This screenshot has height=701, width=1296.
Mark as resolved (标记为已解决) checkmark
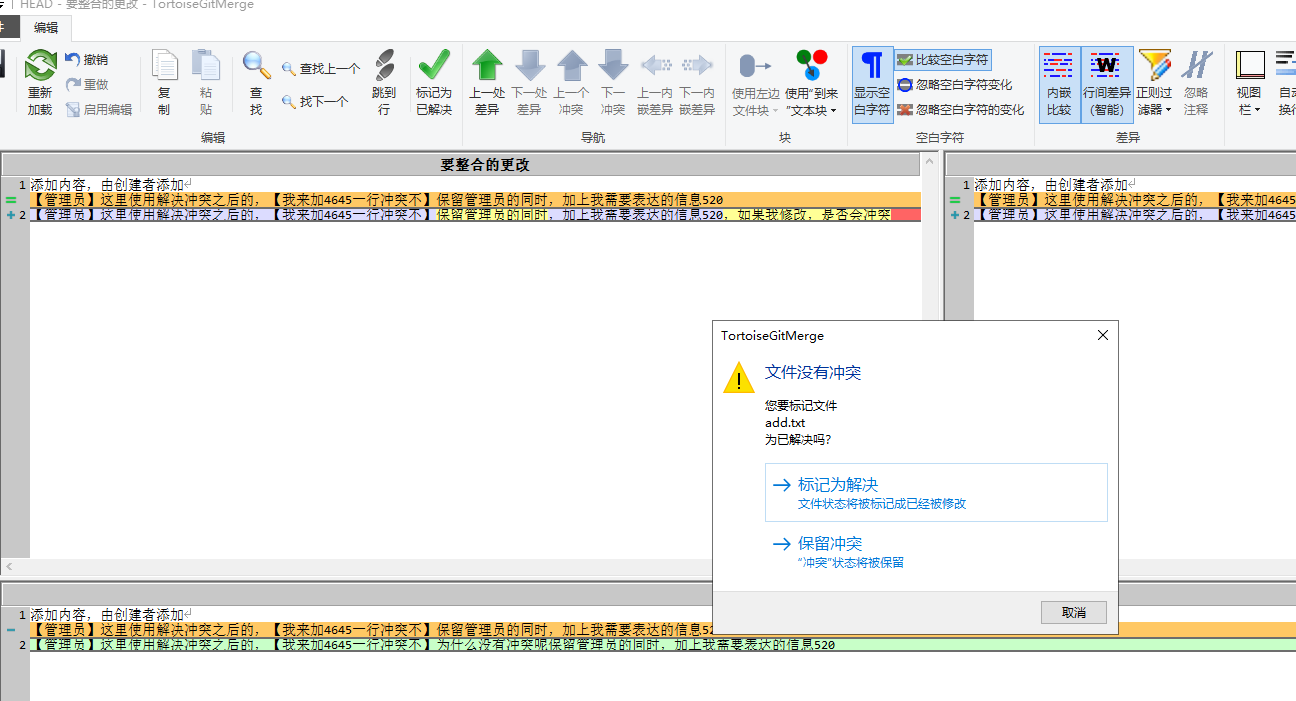(x=434, y=66)
